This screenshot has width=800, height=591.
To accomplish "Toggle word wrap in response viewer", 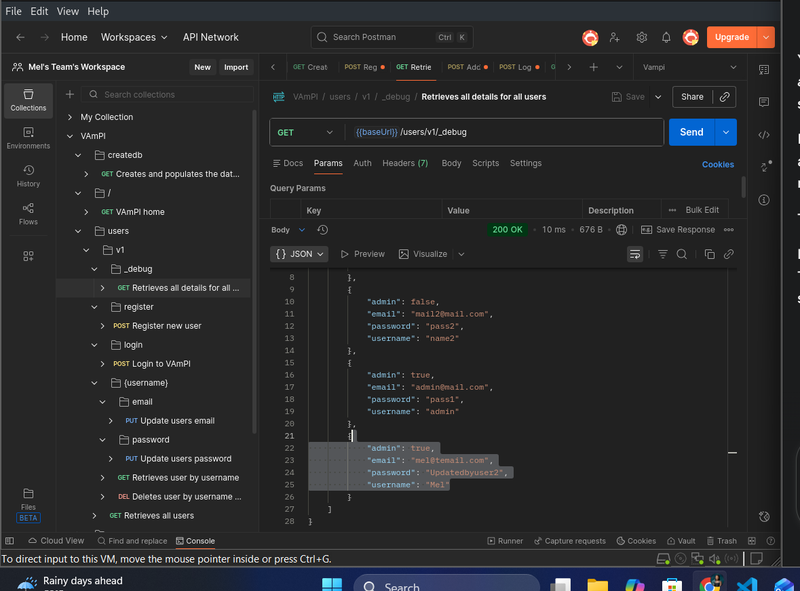I will click(x=634, y=254).
